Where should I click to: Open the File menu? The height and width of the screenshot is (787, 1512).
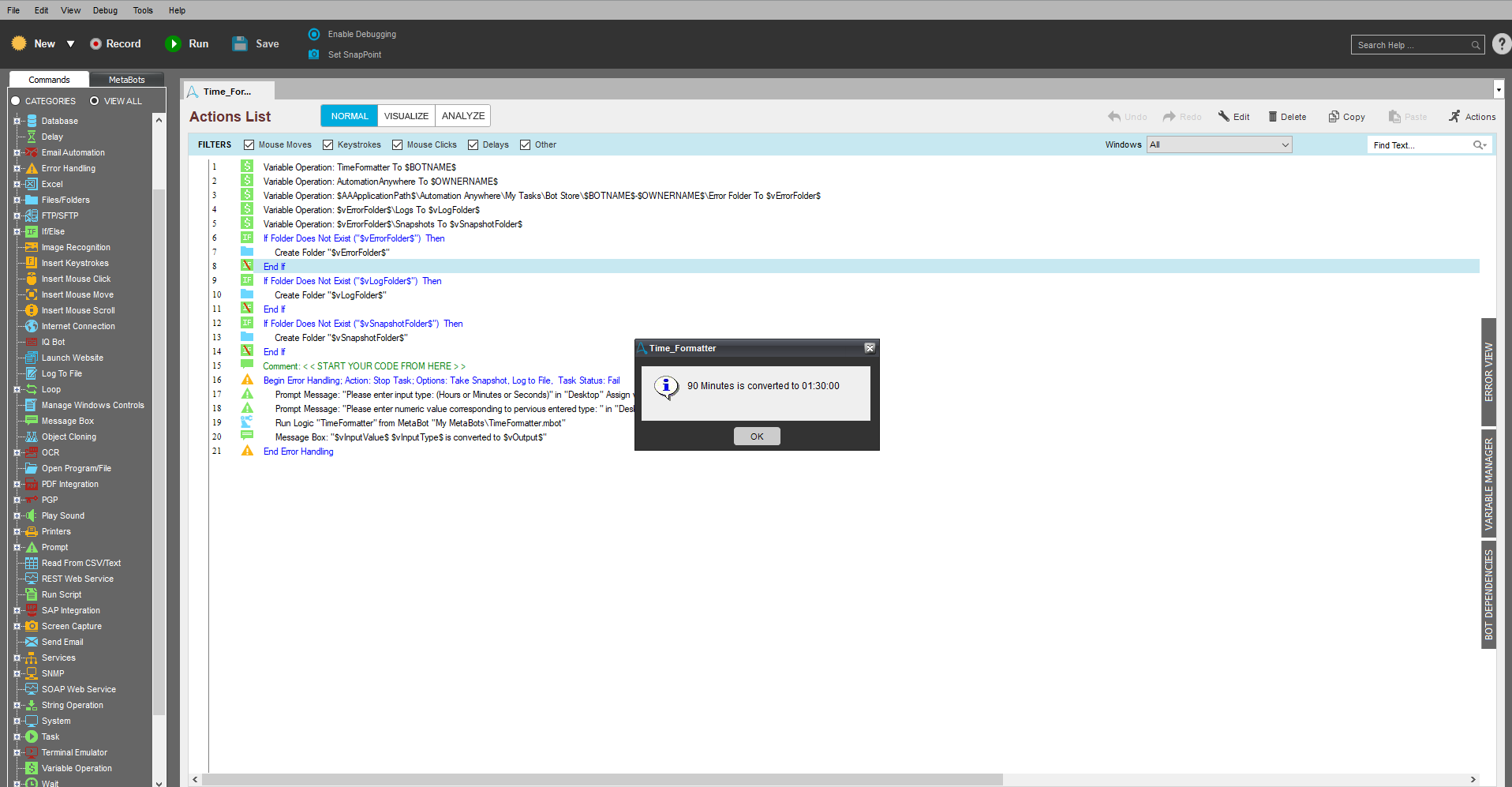[13, 10]
